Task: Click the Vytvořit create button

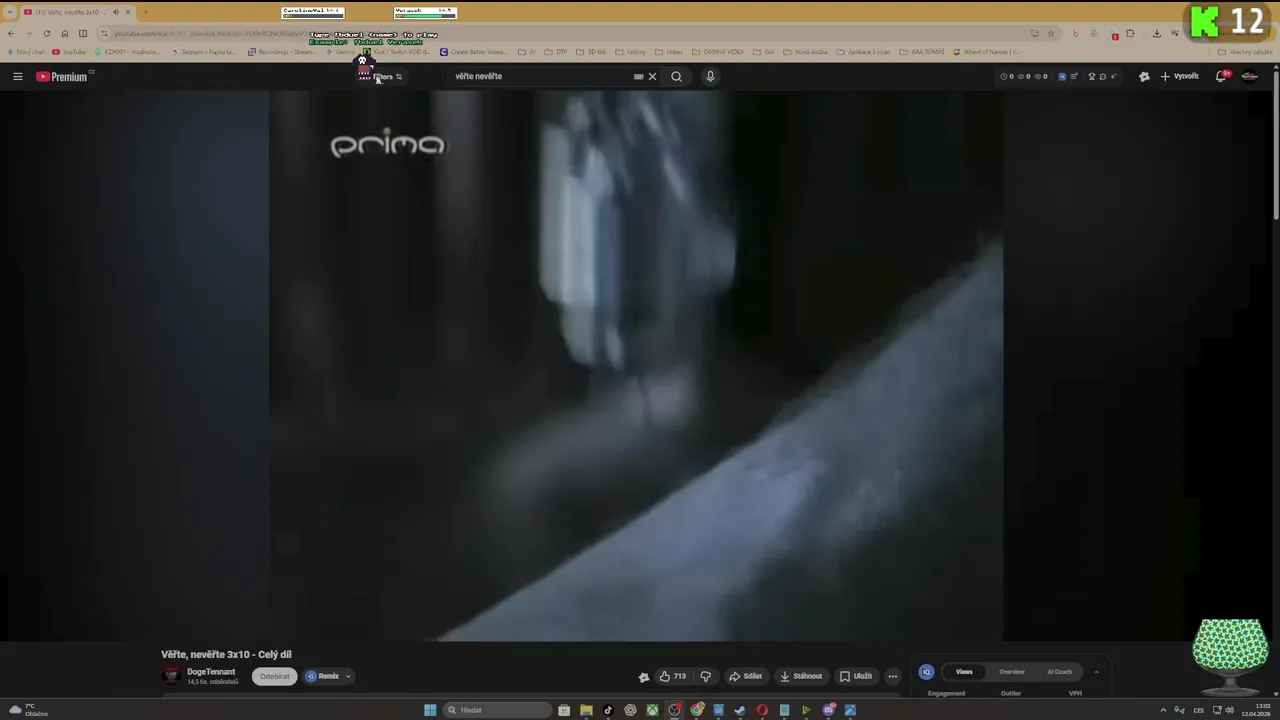Action: click(x=1179, y=76)
